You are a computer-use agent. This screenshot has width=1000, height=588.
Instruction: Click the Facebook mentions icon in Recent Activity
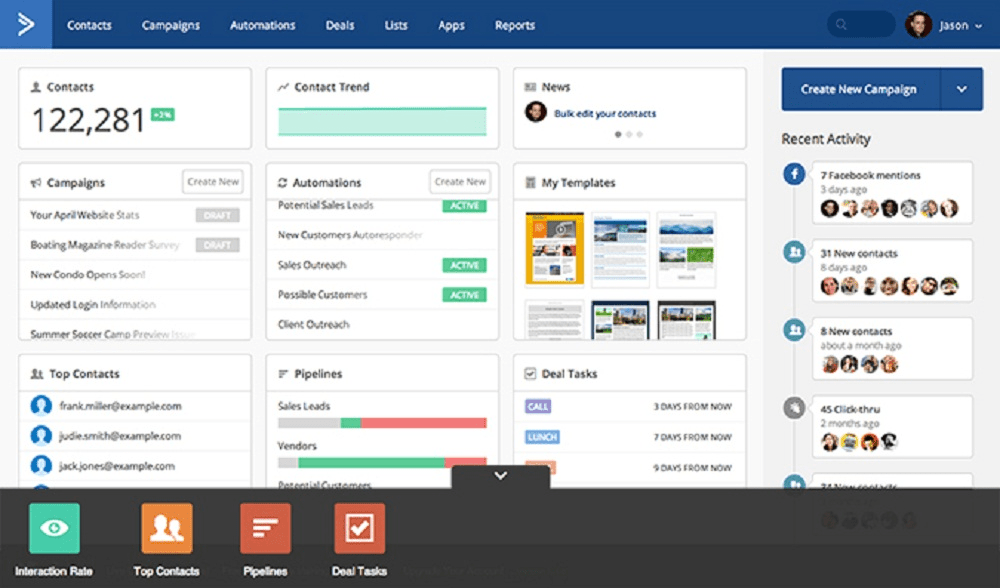tap(793, 173)
